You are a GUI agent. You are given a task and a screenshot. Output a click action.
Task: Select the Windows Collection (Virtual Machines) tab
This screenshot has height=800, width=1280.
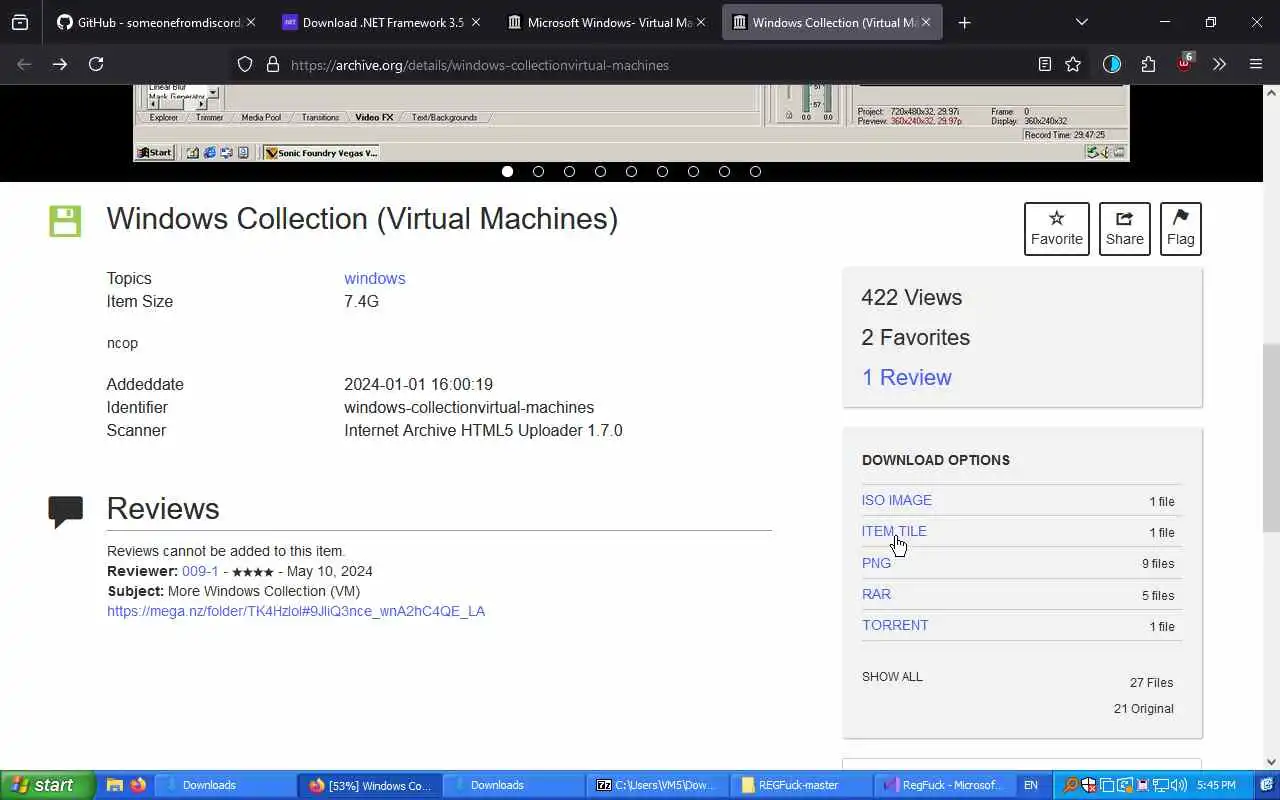point(832,22)
